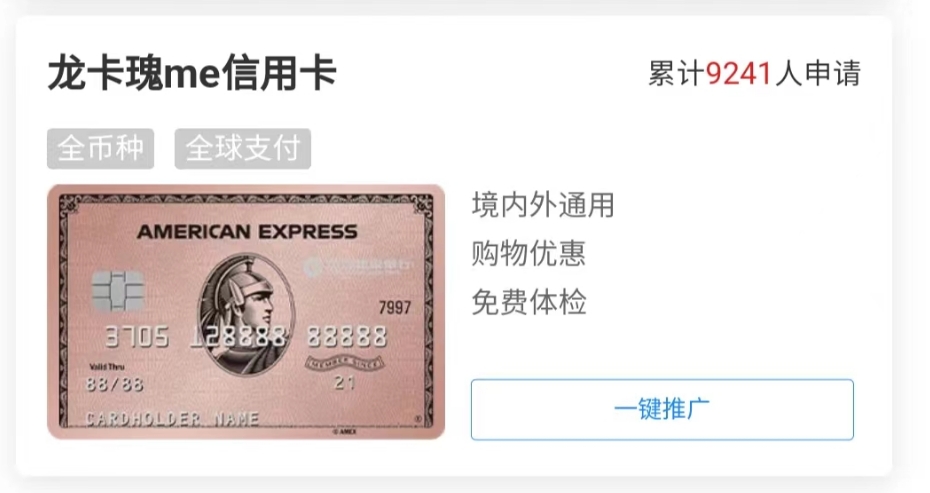Click the AMERICAN EXPRESS logo text on card
The height and width of the screenshot is (493, 930).
[x=247, y=231]
